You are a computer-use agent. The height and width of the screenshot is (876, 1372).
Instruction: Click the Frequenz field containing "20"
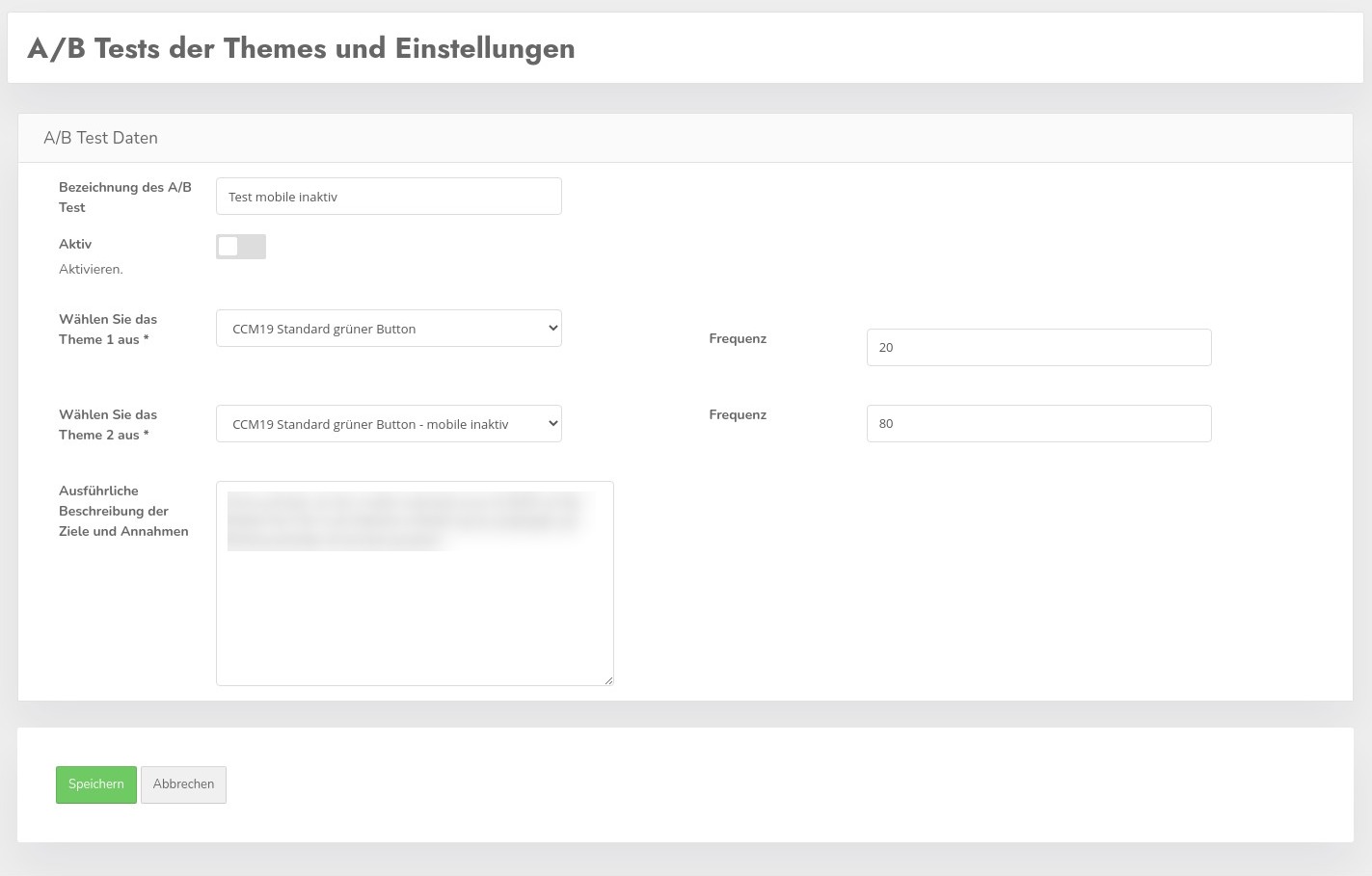click(1038, 347)
